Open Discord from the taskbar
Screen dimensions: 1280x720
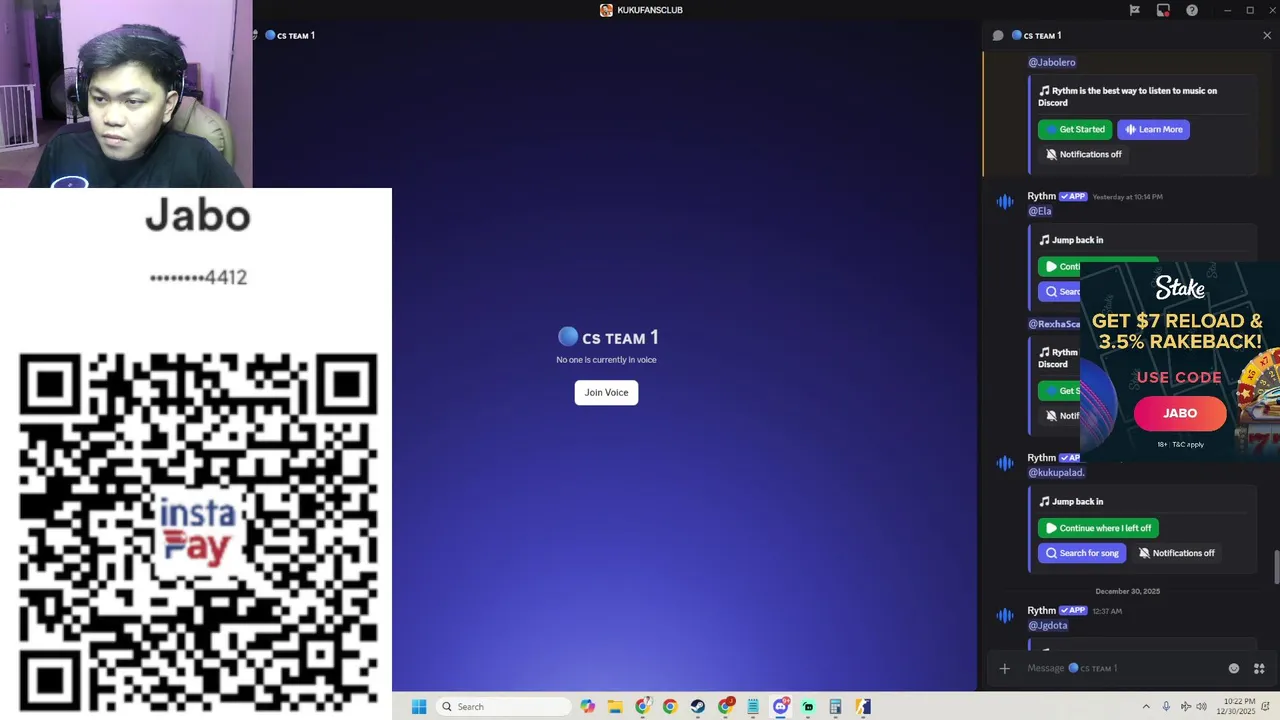pos(780,707)
